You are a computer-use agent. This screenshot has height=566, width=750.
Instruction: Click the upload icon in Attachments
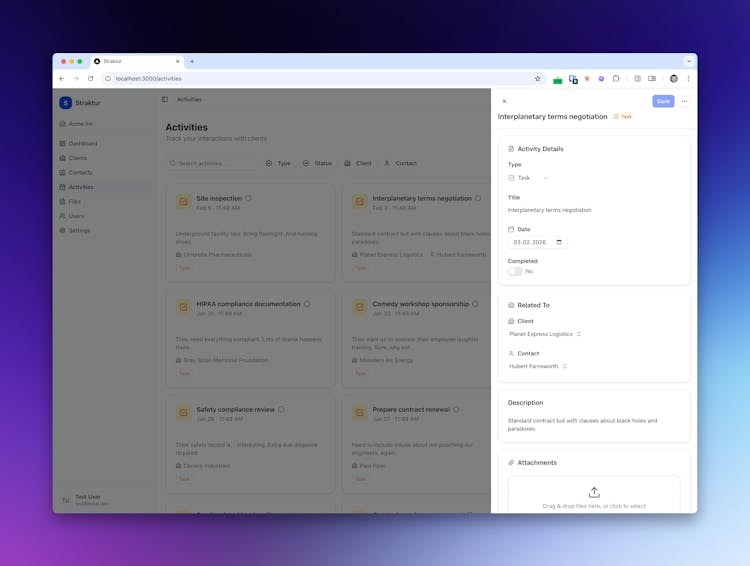click(x=594, y=492)
